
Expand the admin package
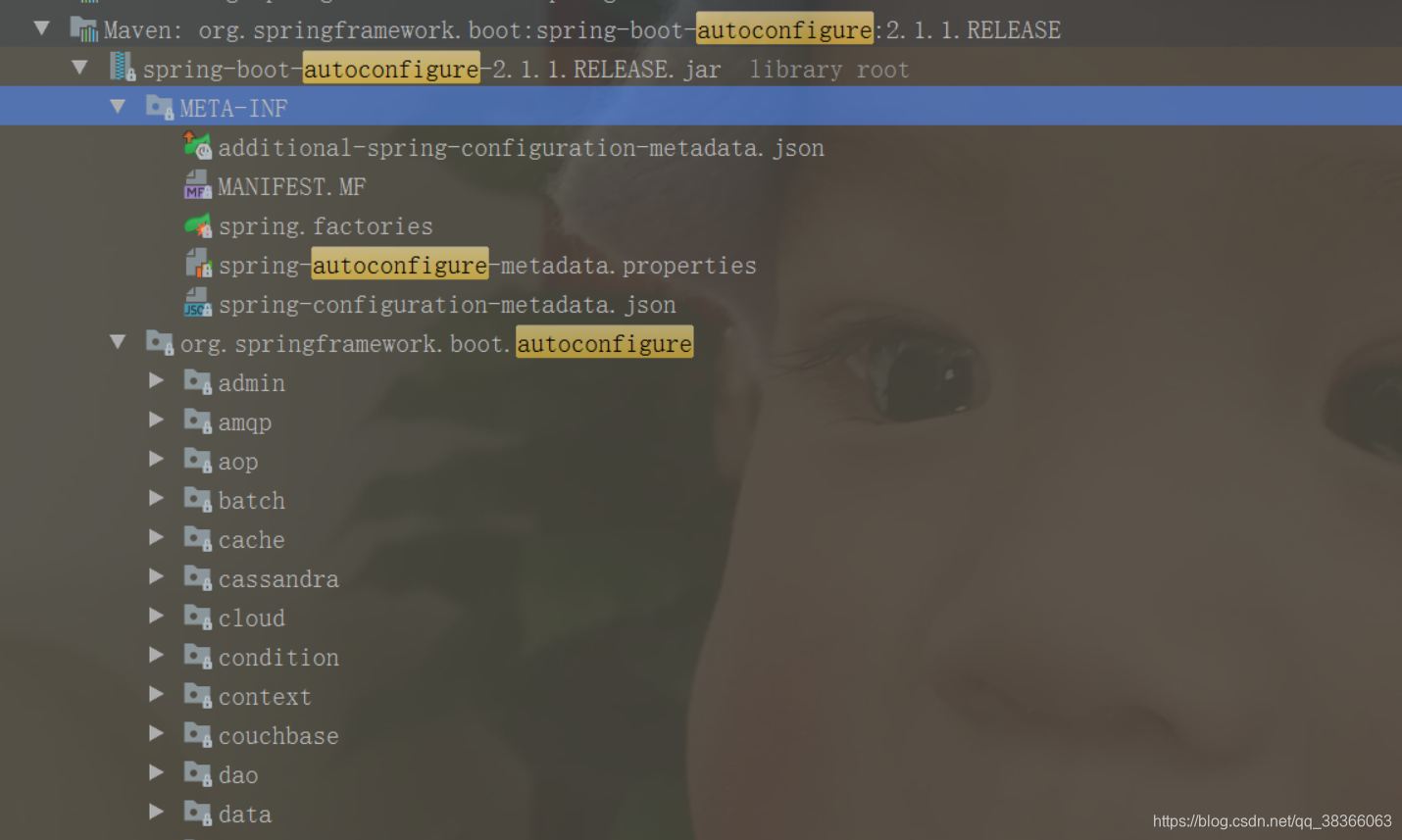[x=156, y=380]
